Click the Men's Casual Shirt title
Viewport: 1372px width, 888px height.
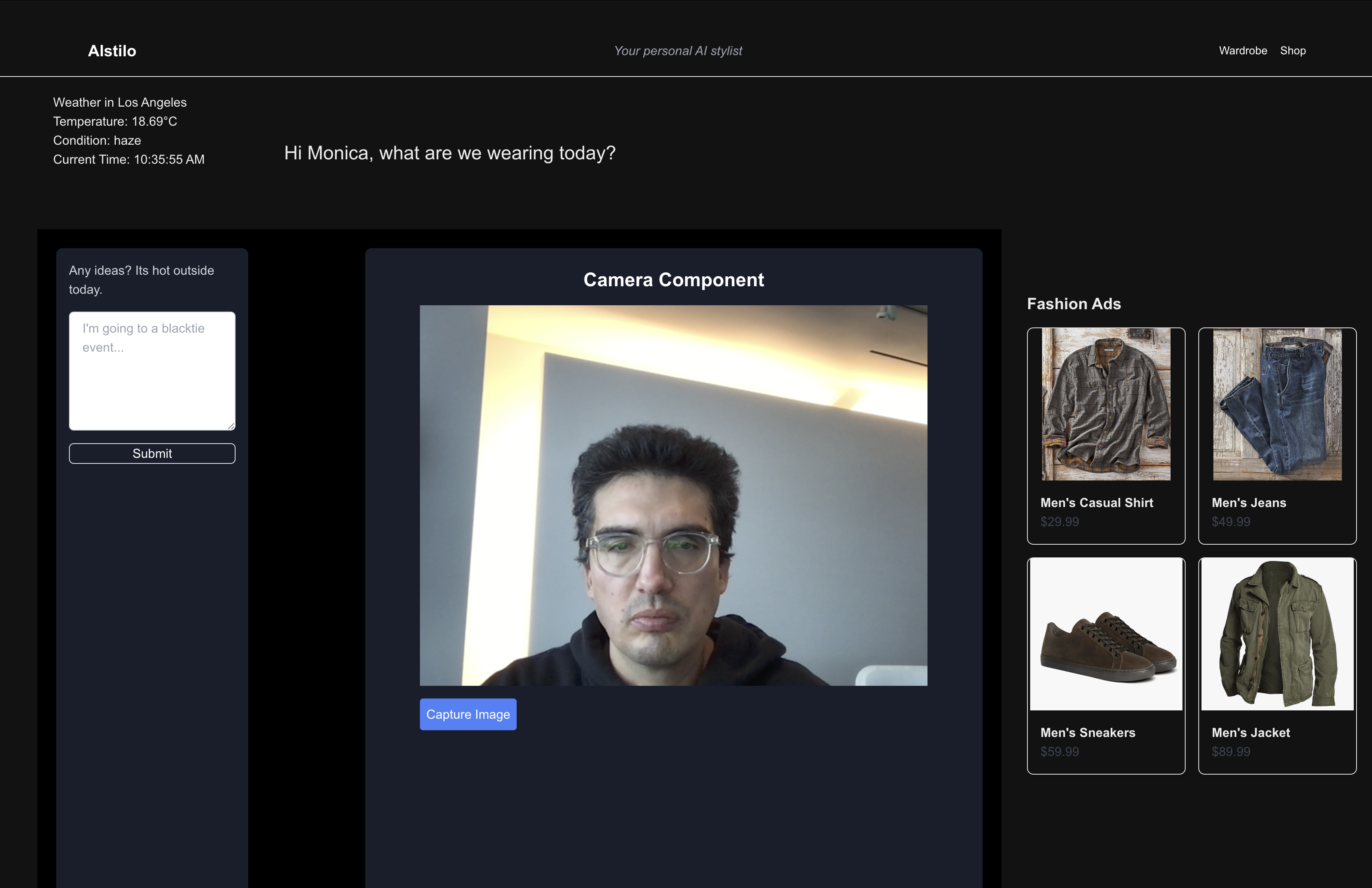1096,503
